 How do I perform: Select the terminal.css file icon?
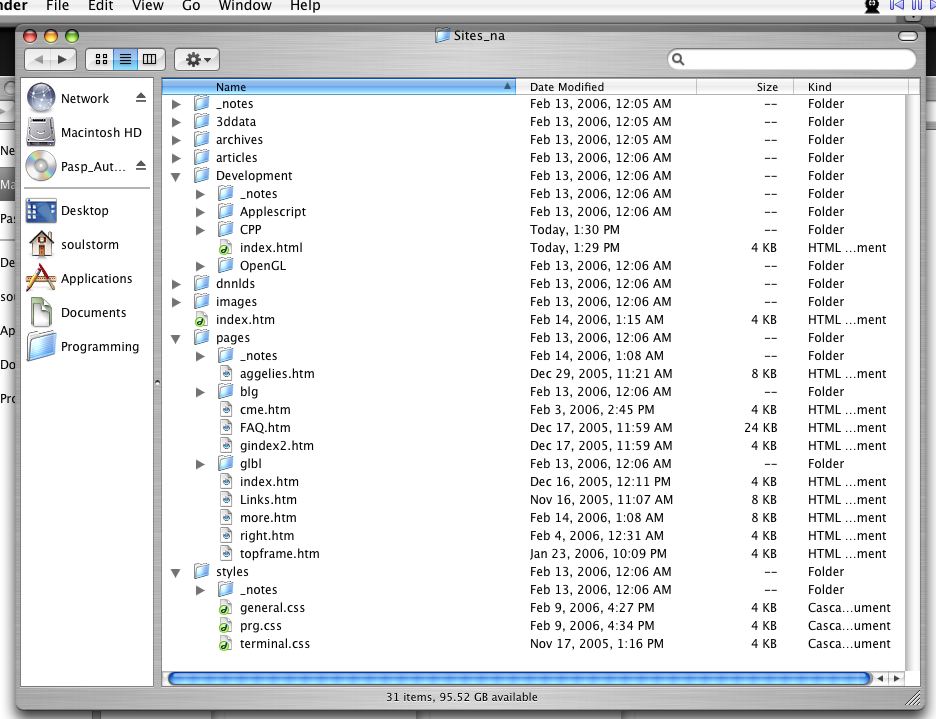pos(225,644)
